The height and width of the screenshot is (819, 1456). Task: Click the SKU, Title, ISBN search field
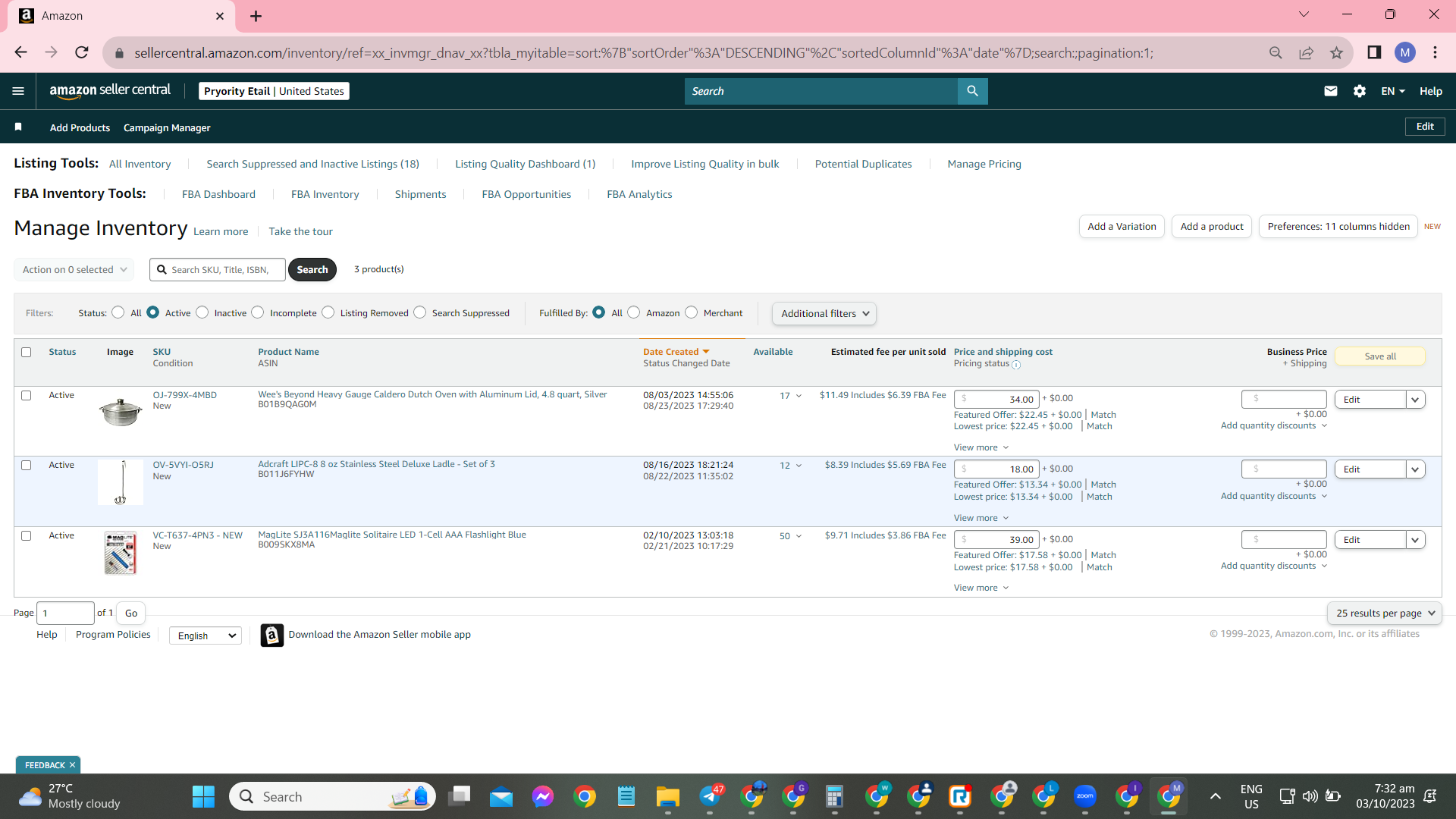pyautogui.click(x=218, y=269)
